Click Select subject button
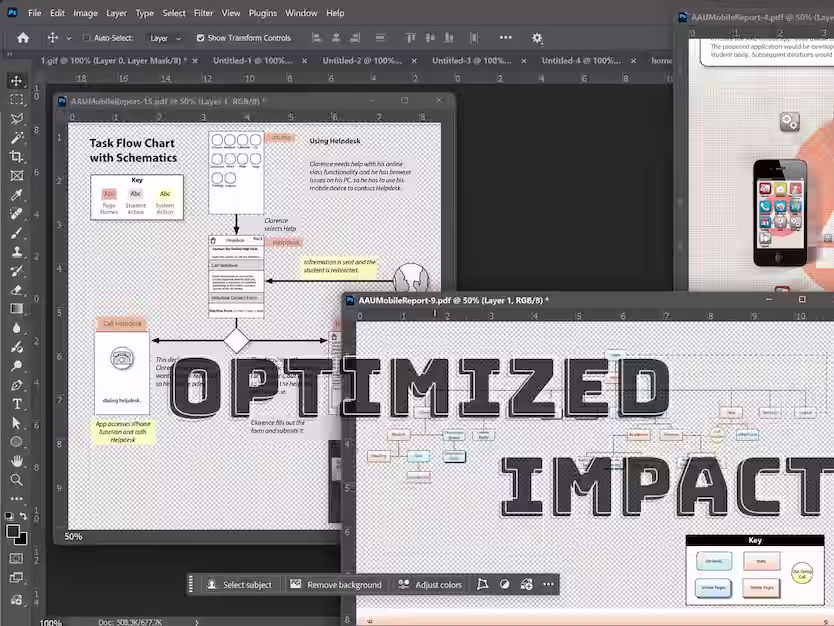Screen dimensions: 834x626 239,585
